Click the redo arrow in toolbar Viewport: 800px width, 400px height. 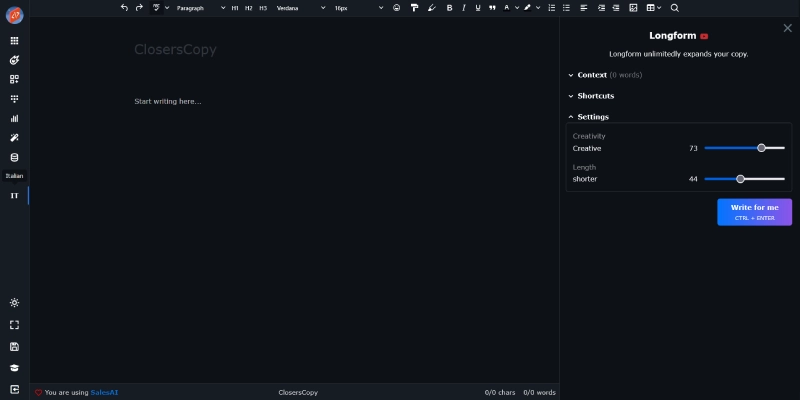[x=139, y=8]
